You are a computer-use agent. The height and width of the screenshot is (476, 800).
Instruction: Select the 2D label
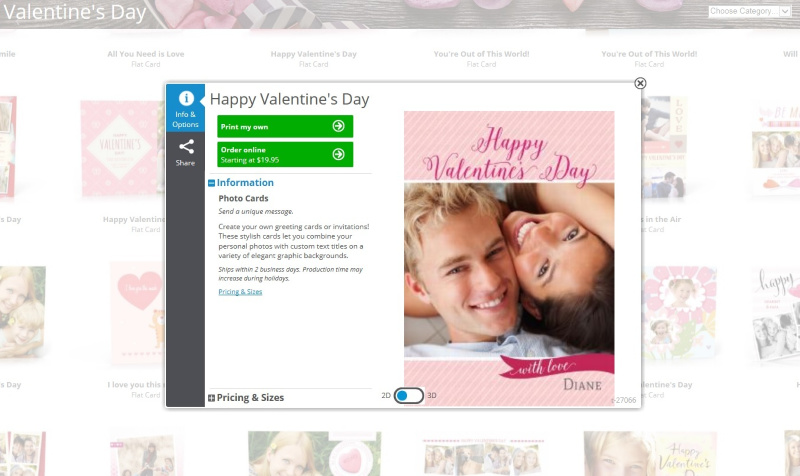(x=386, y=395)
